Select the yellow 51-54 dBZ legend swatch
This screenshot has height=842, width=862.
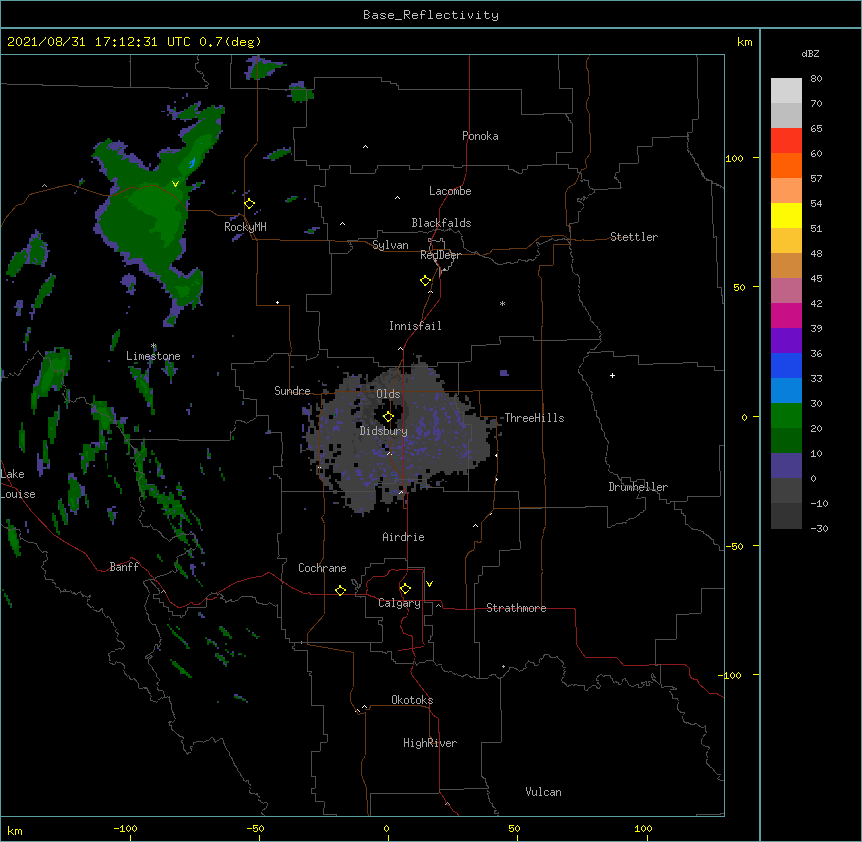(786, 215)
